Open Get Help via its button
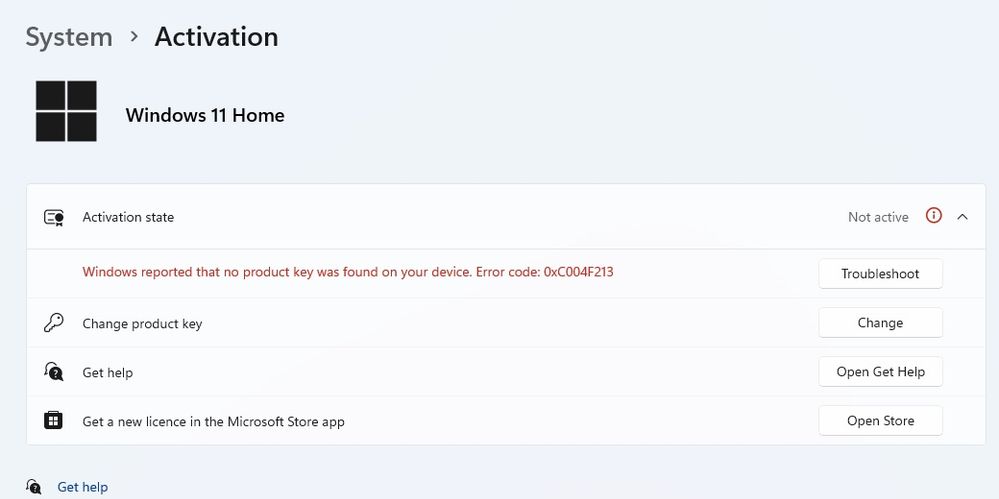This screenshot has width=999, height=499. coord(880,372)
